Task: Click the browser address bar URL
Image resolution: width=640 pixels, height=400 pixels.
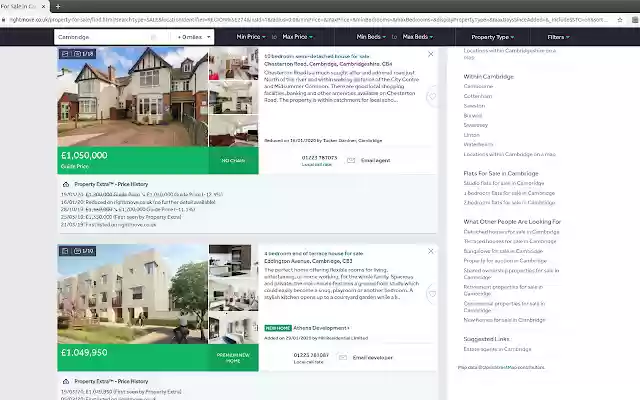Action: pyautogui.click(x=308, y=20)
